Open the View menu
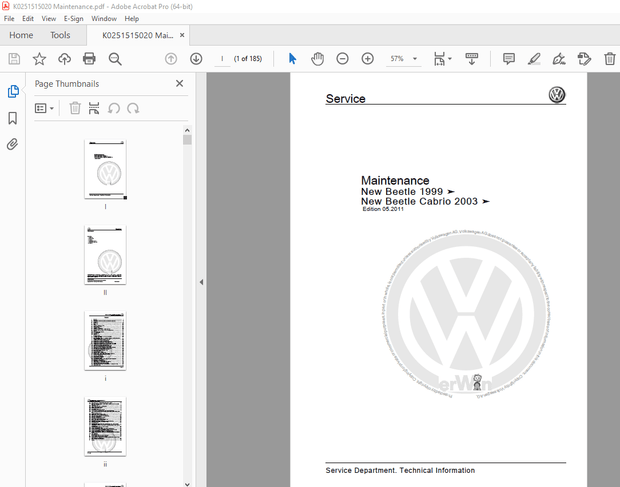 [49, 19]
